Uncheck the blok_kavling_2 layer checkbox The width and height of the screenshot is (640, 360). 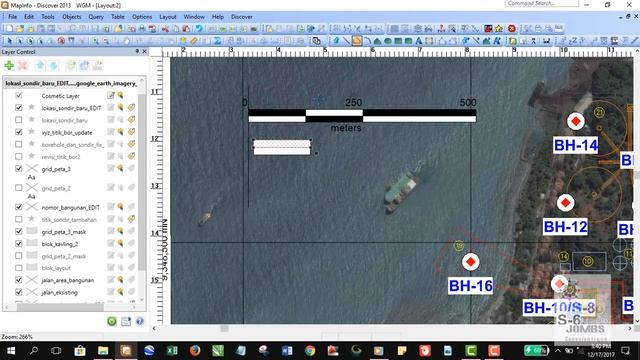pyautogui.click(x=18, y=244)
